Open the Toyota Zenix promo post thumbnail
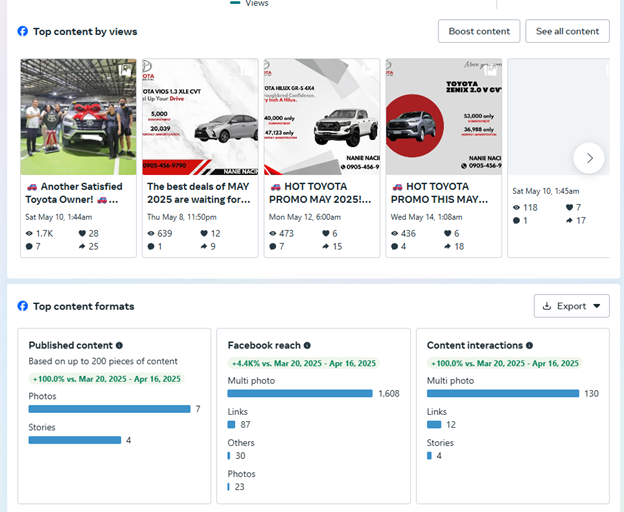 coord(444,117)
